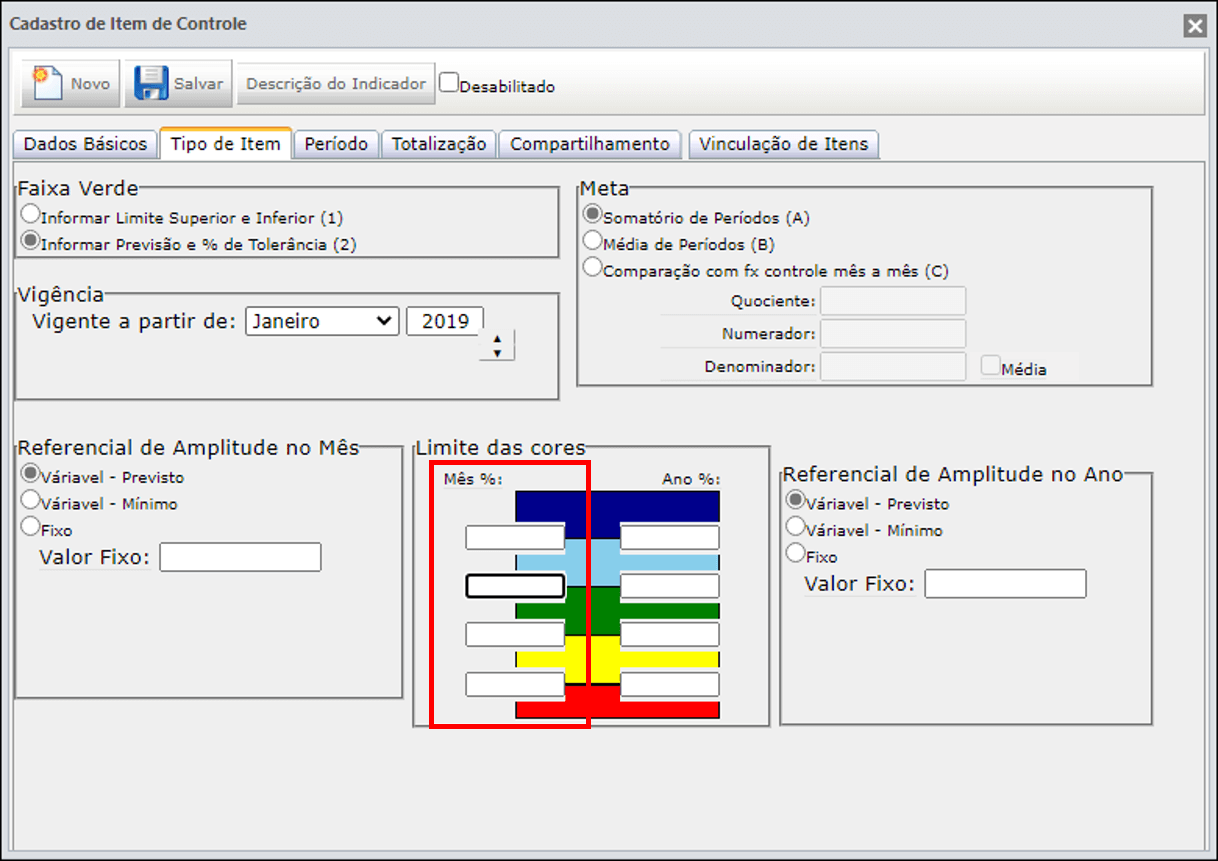This screenshot has width=1218, height=861.
Task: Select Fixo under Referencial de Amplitude no Ano
Action: [x=796, y=552]
